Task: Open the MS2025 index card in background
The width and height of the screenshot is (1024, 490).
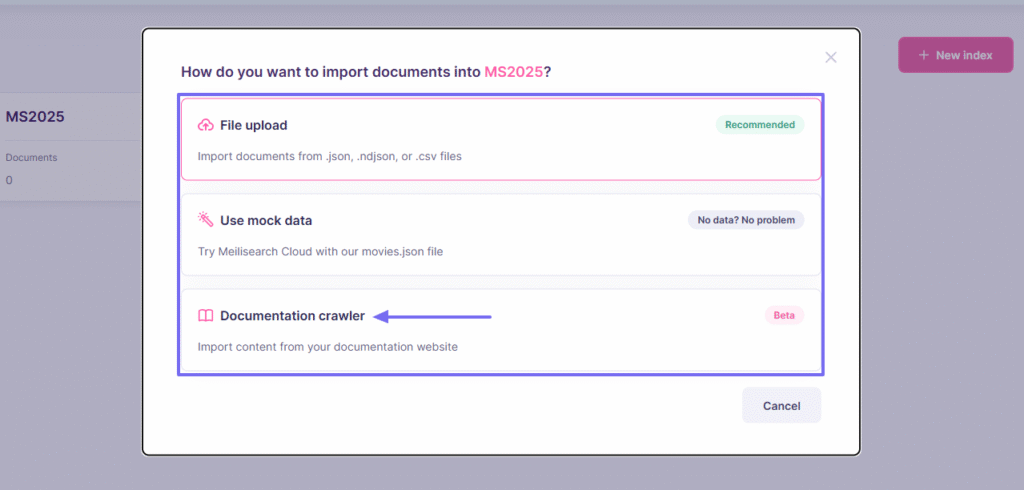Action: click(71, 147)
